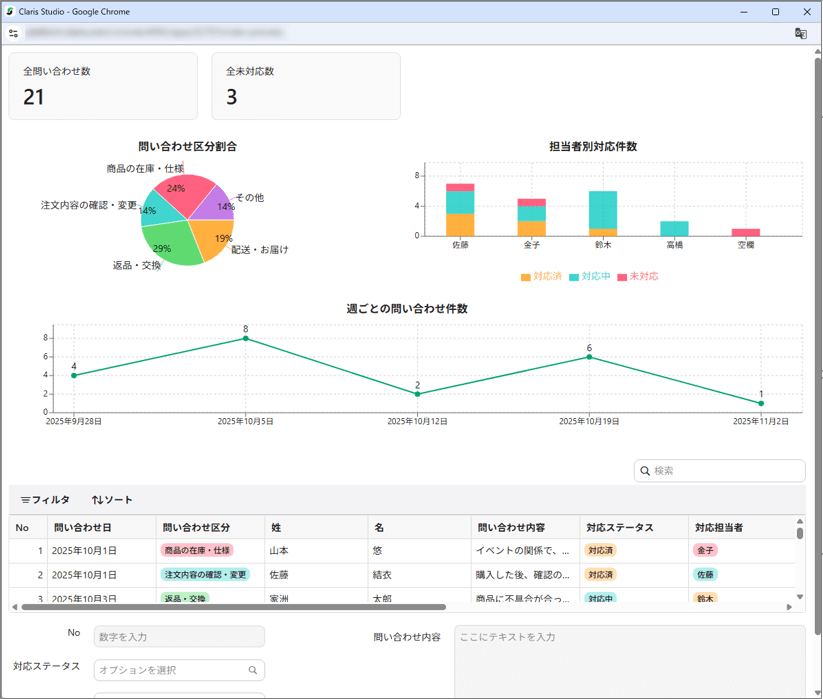Viewport: 823px width, 699px height.
Task: Select the 商品の在庫・仕様 tag in row 1
Action: (196, 551)
